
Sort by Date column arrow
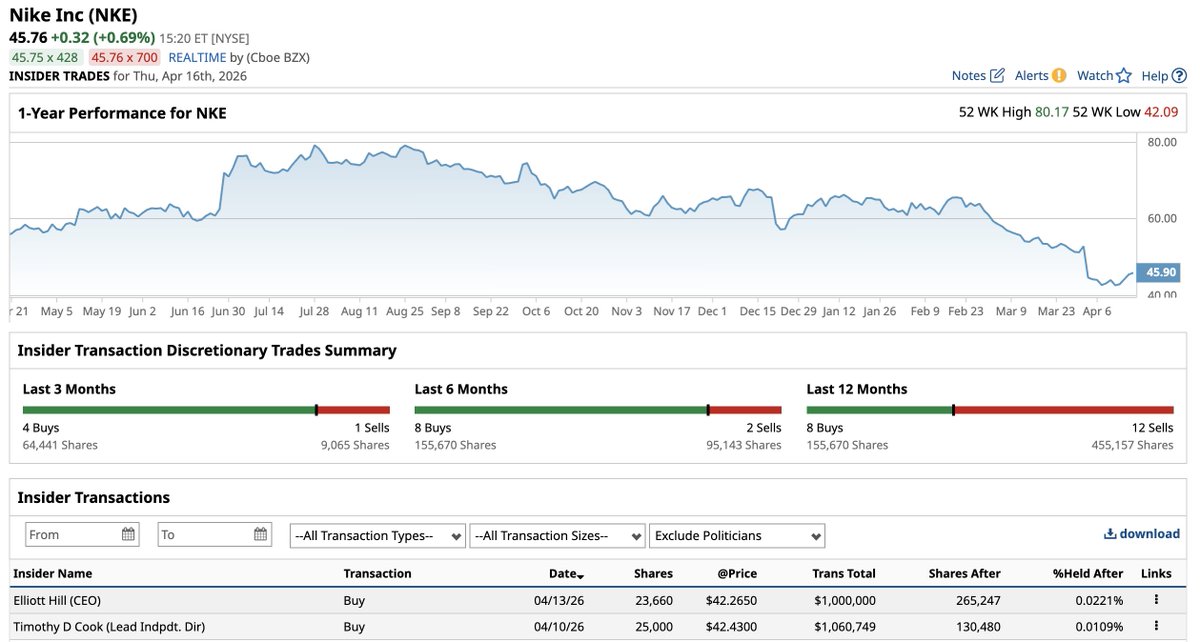[581, 575]
